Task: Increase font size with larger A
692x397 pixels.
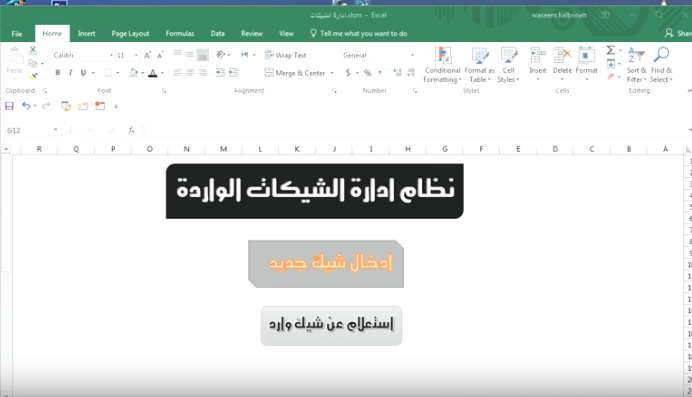Action: [147, 55]
